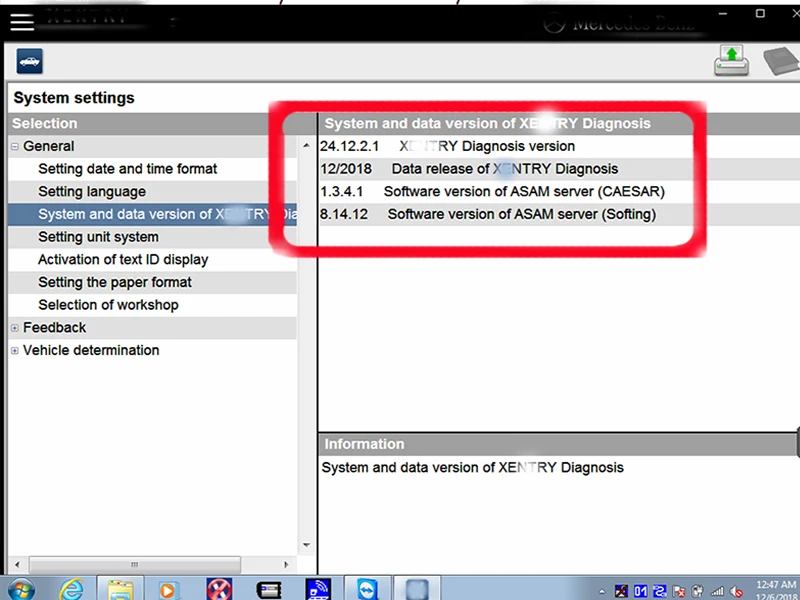
Task: Click the selection panel scroll up arrow
Action: 306,145
